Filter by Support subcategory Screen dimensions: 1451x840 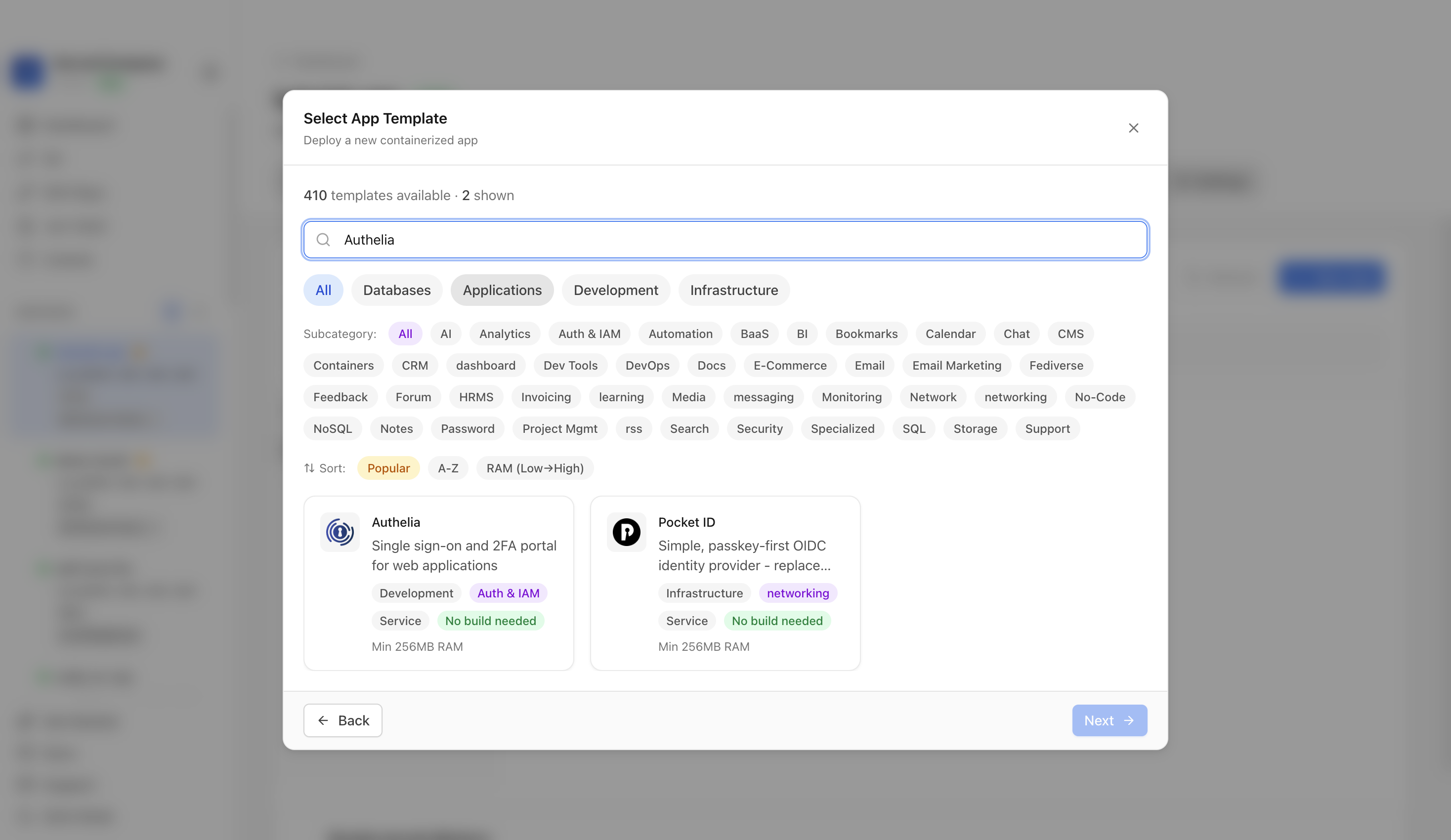1047,429
